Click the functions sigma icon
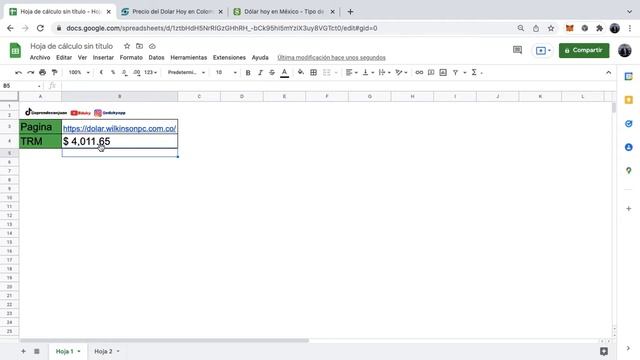Image resolution: width=640 pixels, height=360 pixels. click(474, 72)
